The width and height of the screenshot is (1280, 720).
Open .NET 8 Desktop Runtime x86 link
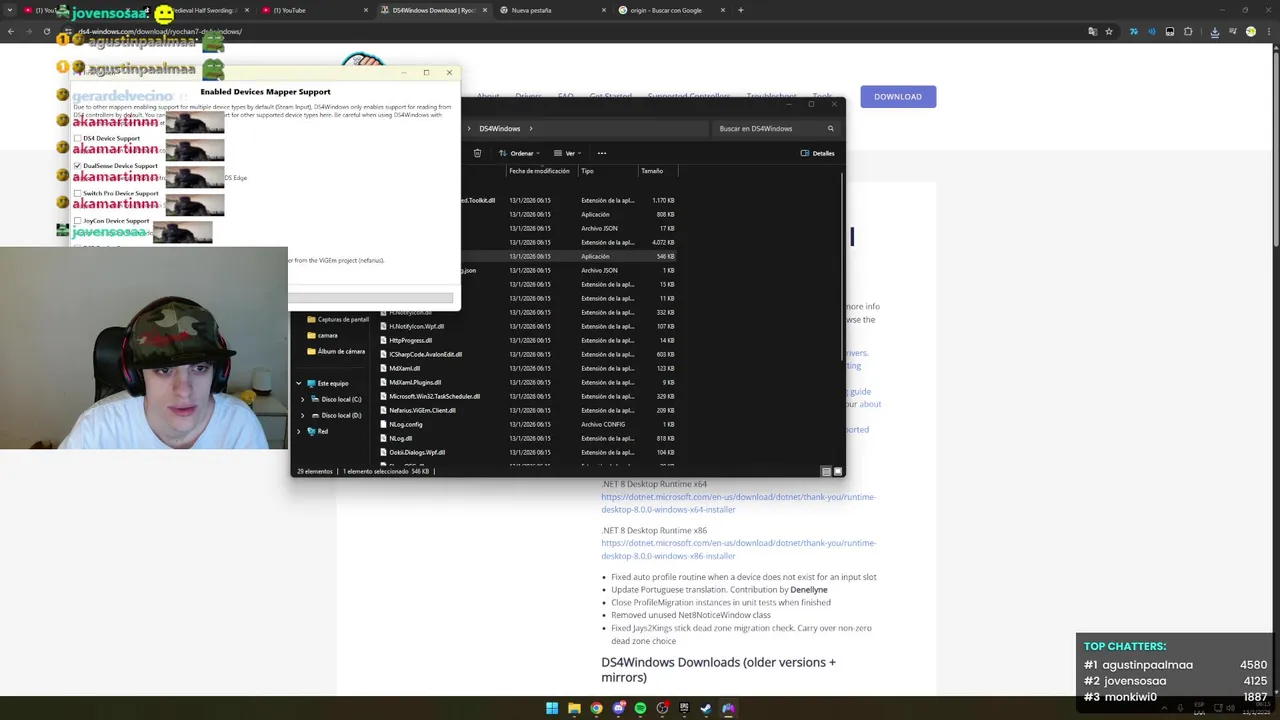[x=738, y=549]
